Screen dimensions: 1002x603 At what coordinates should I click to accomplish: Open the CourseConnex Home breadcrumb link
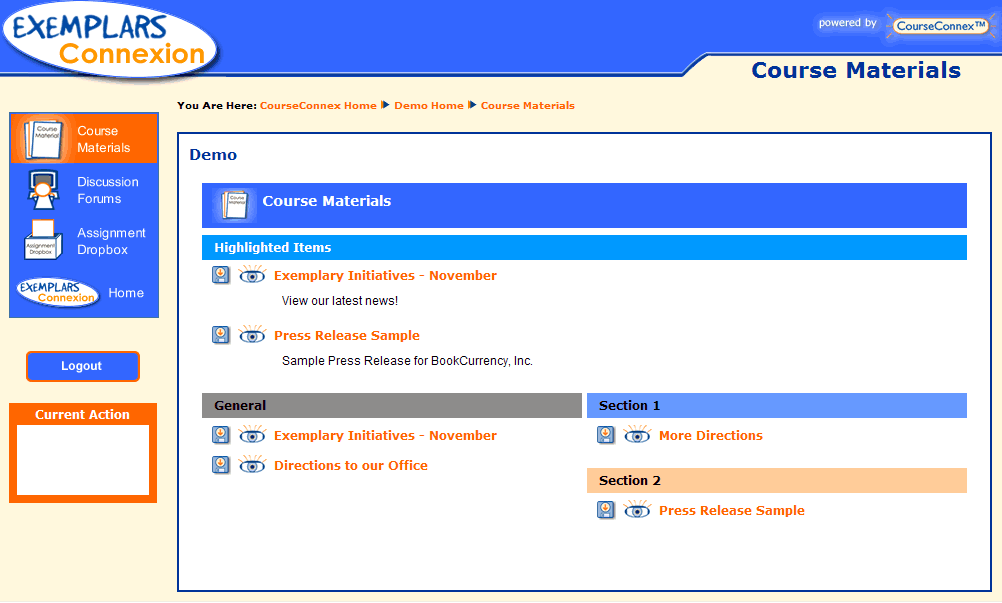coord(318,105)
